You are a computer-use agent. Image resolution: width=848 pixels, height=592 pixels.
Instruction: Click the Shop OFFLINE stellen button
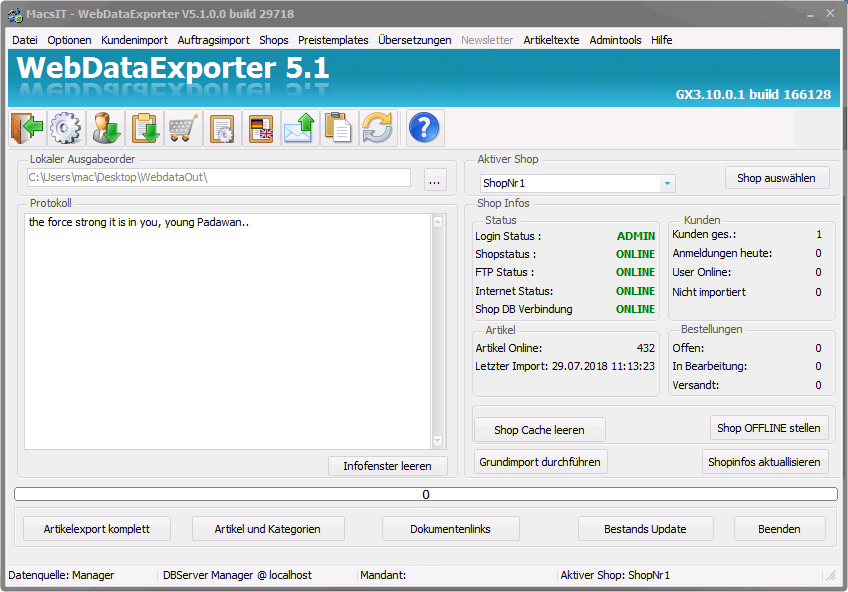(769, 428)
